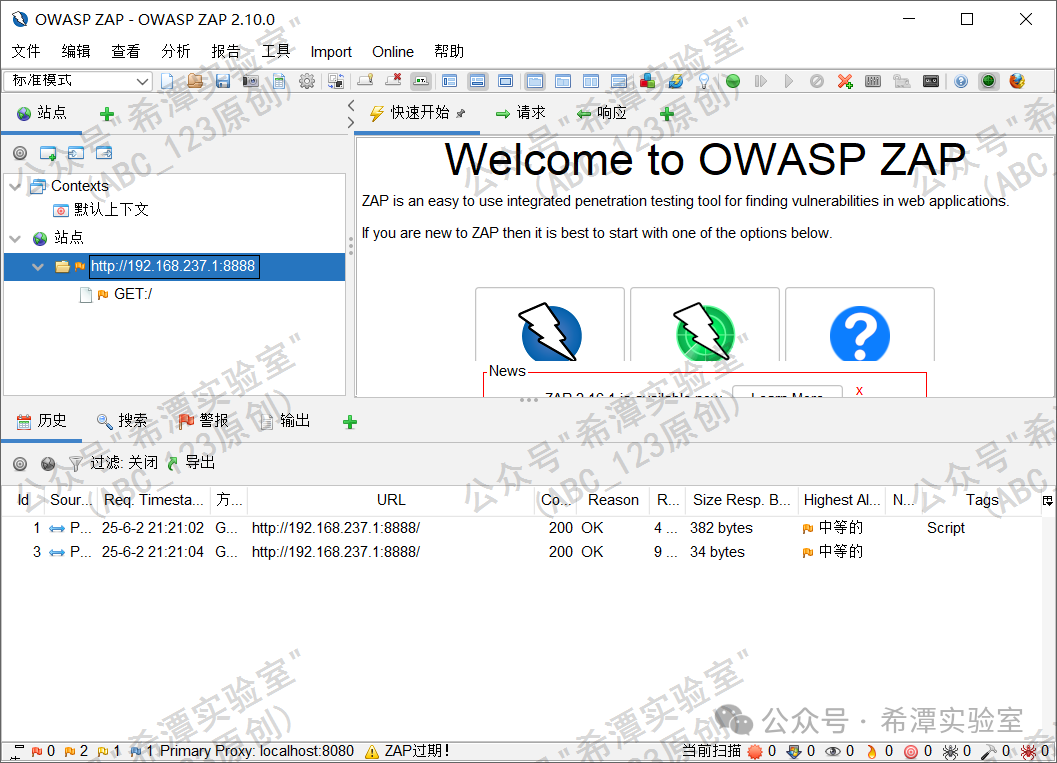Select the 默认上下文 context item

(111, 210)
